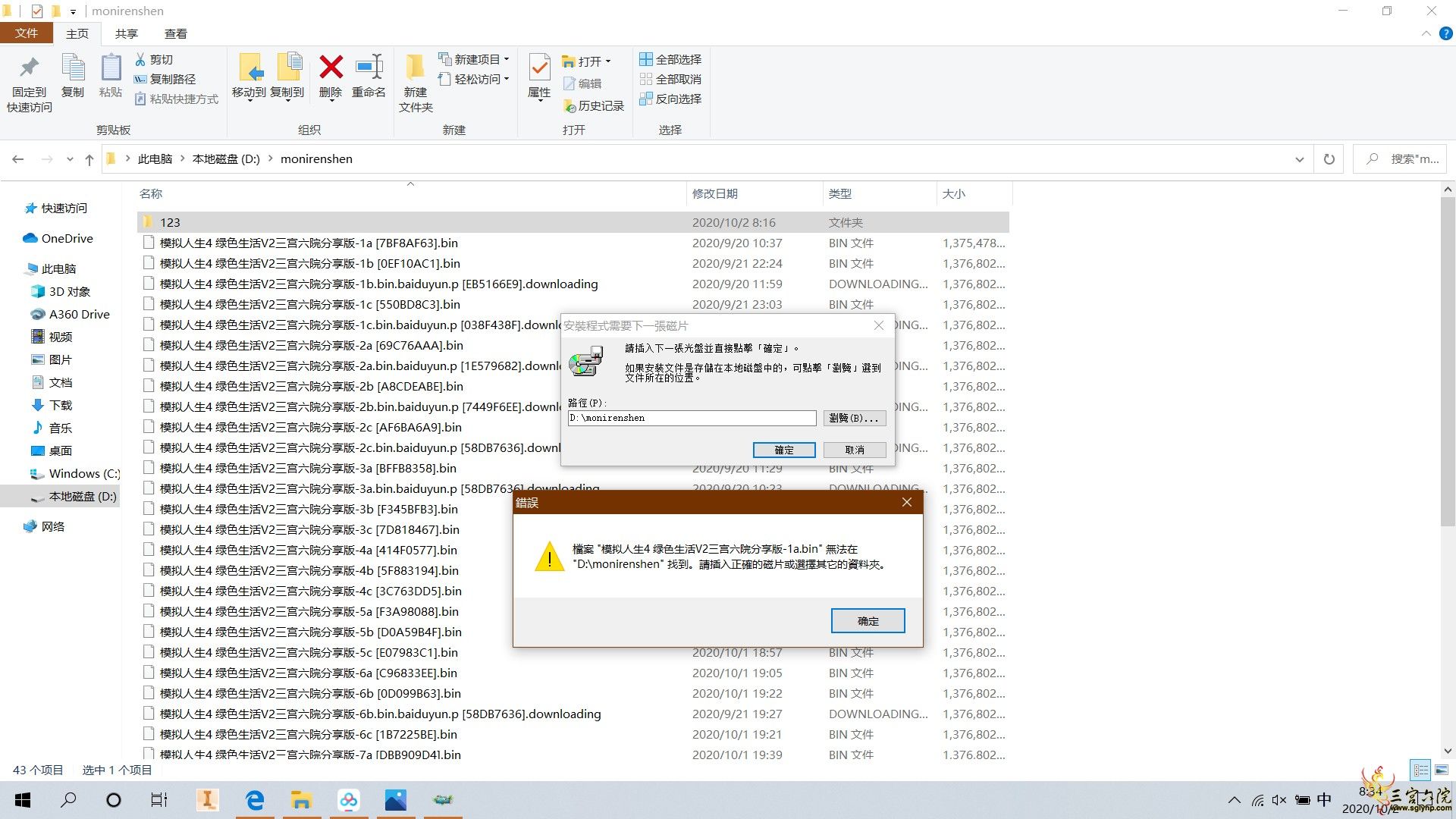Switch to 主页 (Home) ribbon tab

coord(77,33)
